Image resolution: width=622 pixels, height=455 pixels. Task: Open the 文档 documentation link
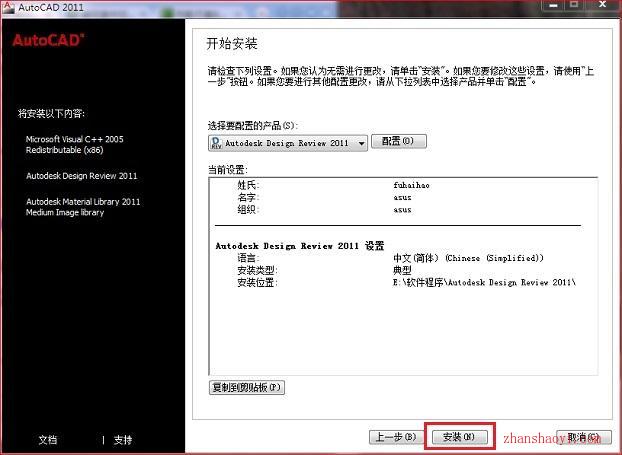(x=48, y=440)
